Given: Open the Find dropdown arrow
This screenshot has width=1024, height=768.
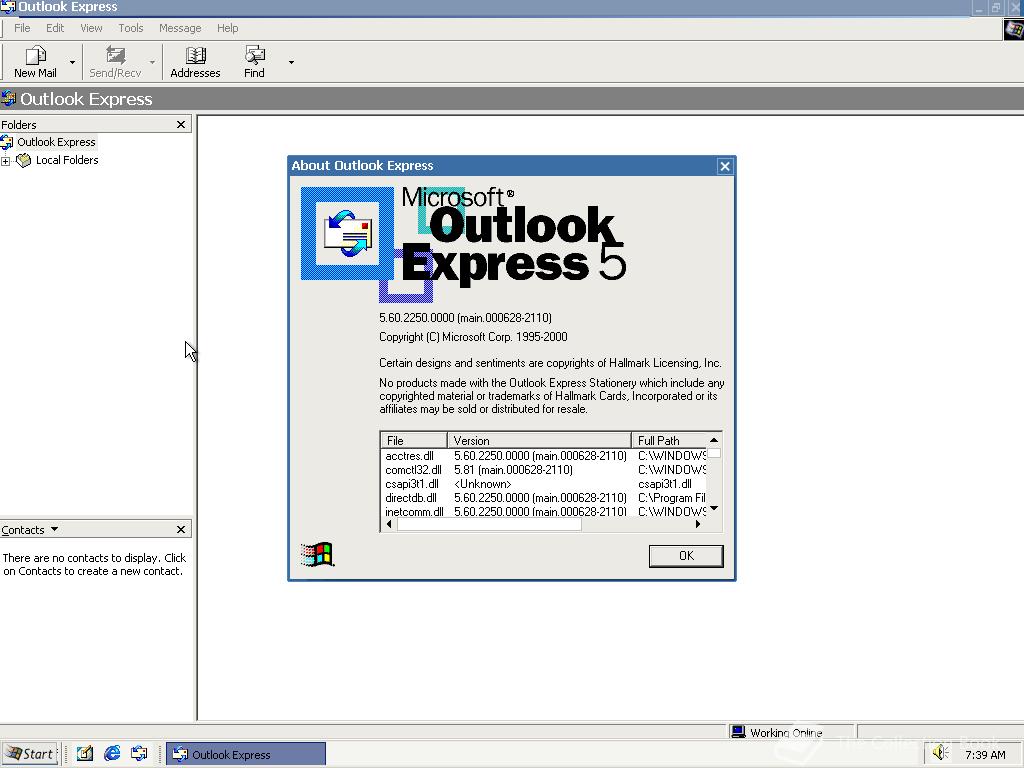Looking at the screenshot, I should [x=291, y=63].
